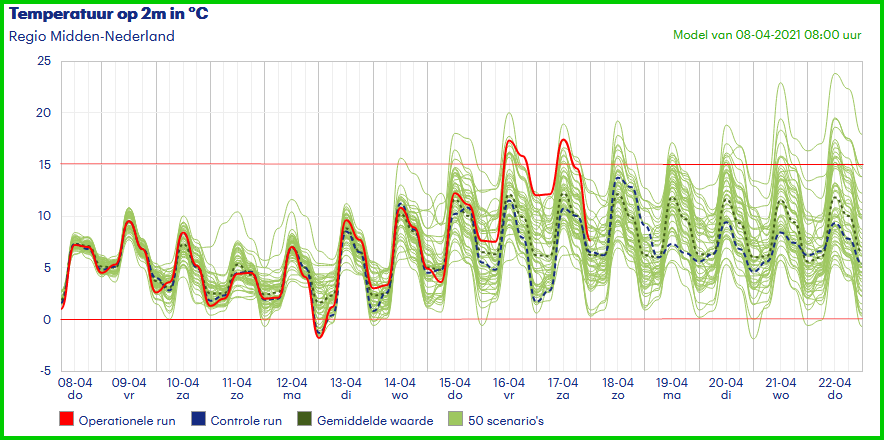884x440 pixels.
Task: Toggle the Gemiddelde waarde legend label
Action: click(x=375, y=421)
